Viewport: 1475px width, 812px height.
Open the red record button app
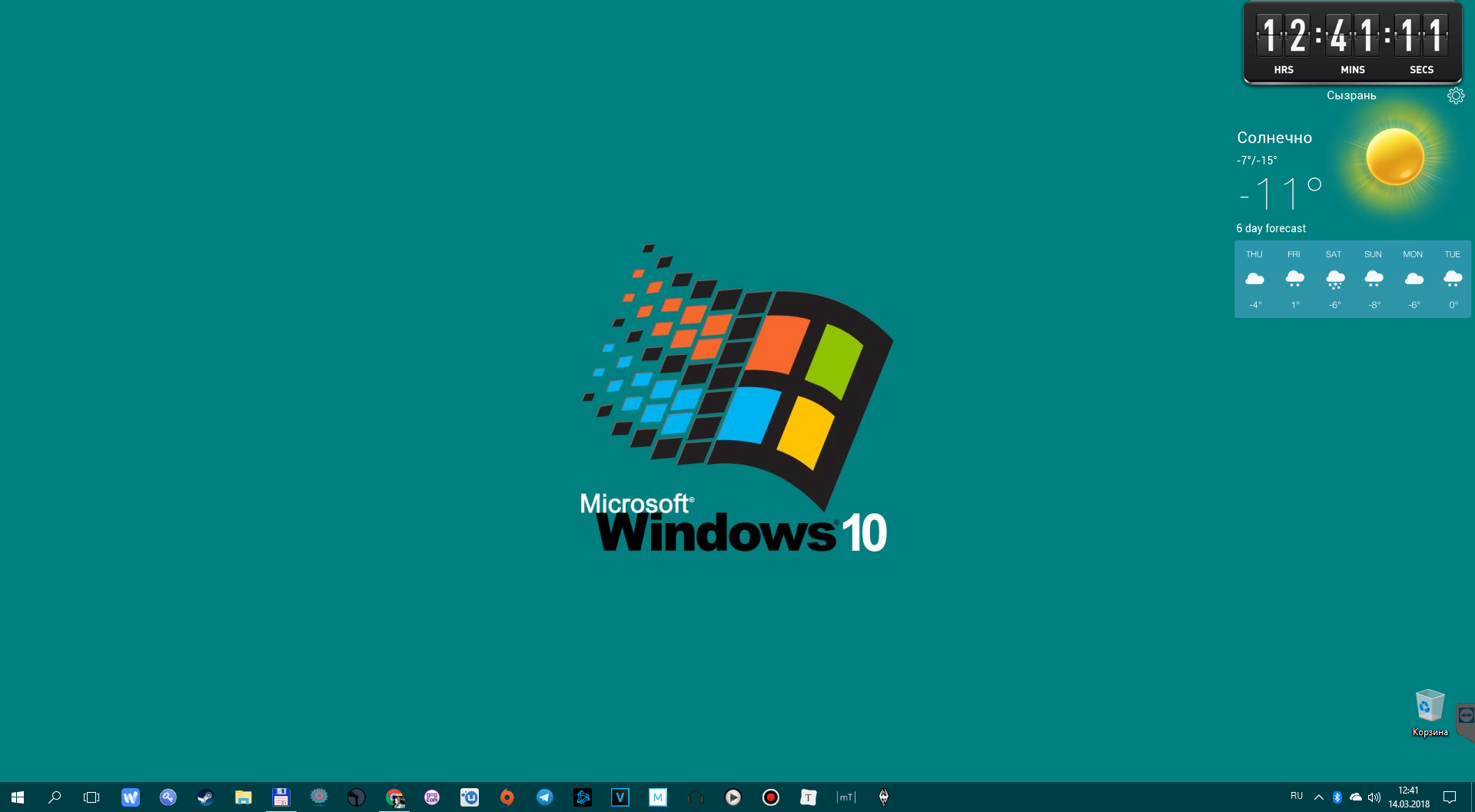point(771,797)
